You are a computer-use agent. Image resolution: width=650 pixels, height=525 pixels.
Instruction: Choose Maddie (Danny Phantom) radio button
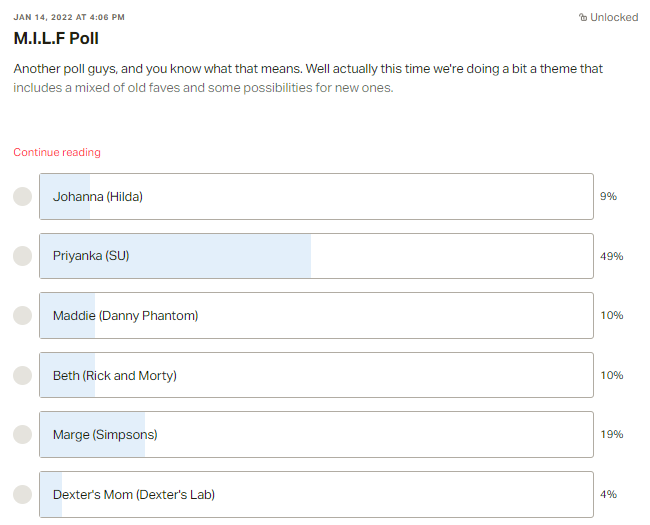click(x=22, y=316)
